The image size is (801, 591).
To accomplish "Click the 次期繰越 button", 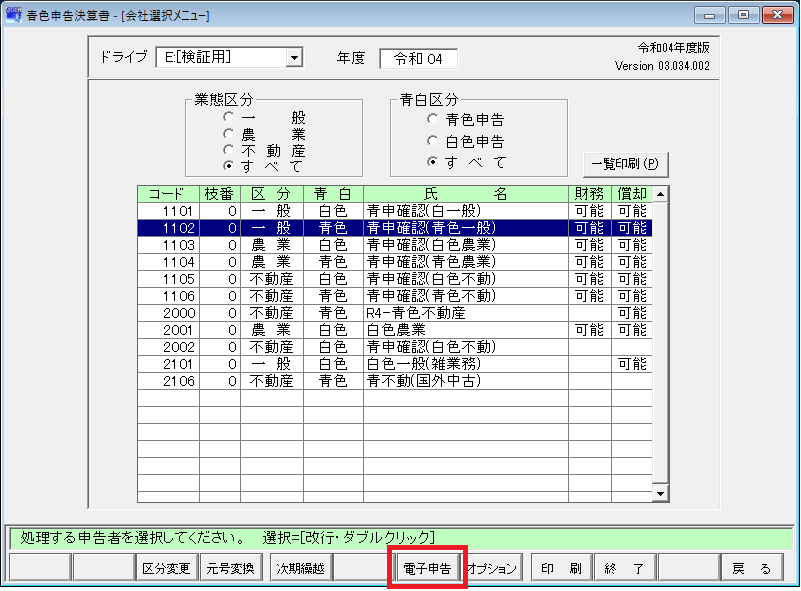I will [x=300, y=568].
